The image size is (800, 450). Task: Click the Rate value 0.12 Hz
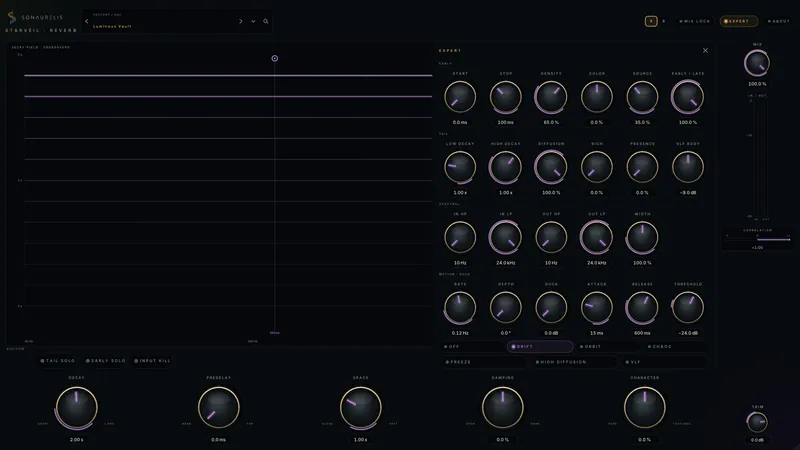pyautogui.click(x=460, y=333)
